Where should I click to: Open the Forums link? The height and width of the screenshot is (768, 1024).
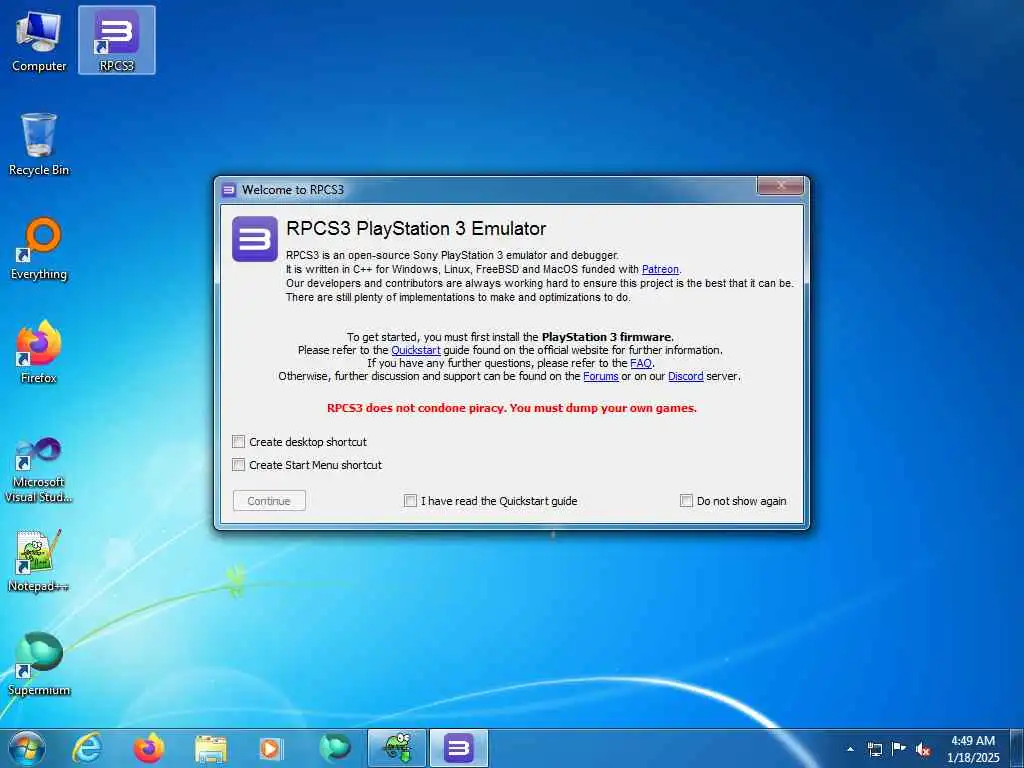point(601,376)
